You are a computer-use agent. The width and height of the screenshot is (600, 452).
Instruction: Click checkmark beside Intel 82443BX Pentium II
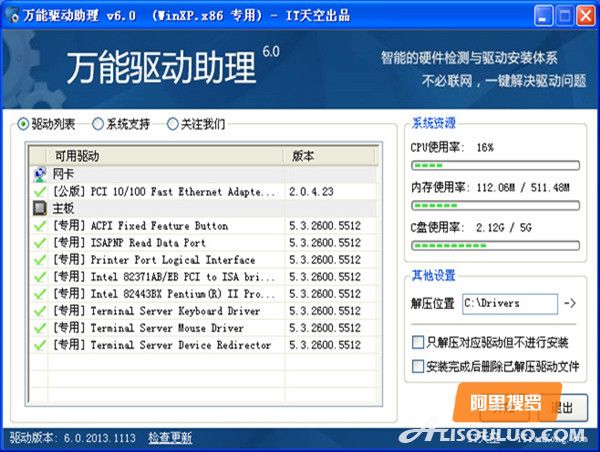click(40, 294)
